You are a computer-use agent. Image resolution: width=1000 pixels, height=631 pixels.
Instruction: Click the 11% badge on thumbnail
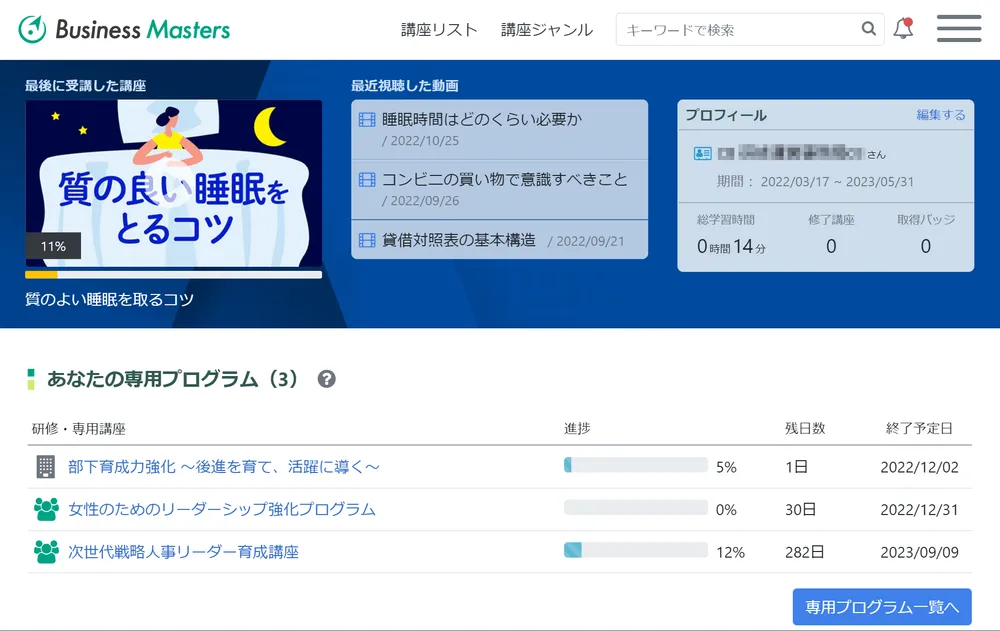53,246
